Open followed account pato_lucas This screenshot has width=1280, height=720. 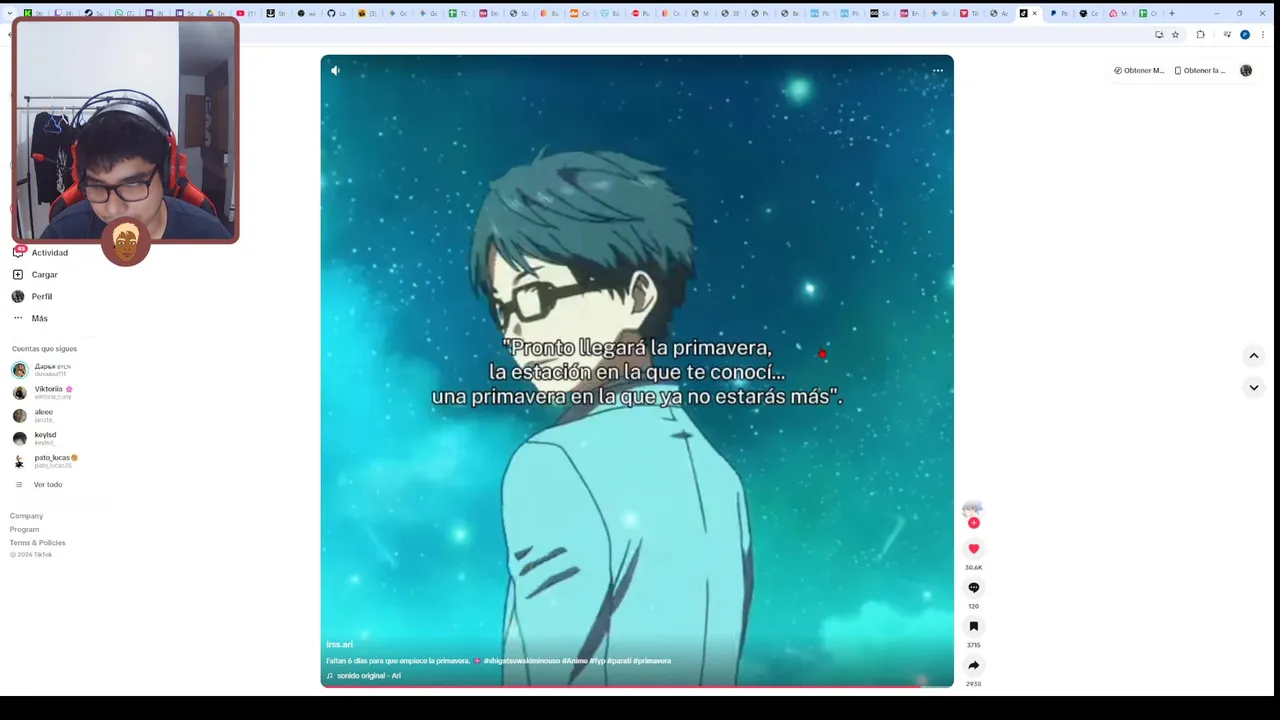[x=56, y=461]
